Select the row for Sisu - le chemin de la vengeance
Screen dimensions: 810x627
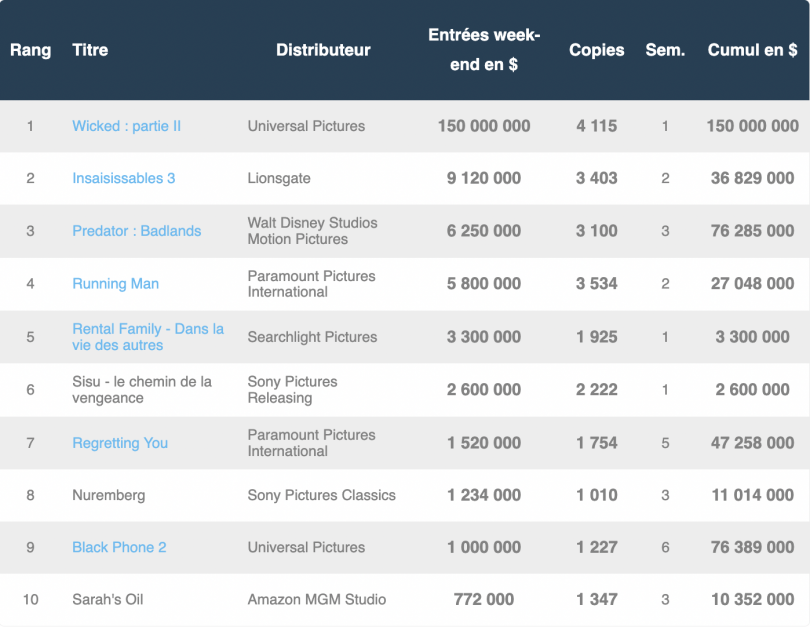(140, 390)
